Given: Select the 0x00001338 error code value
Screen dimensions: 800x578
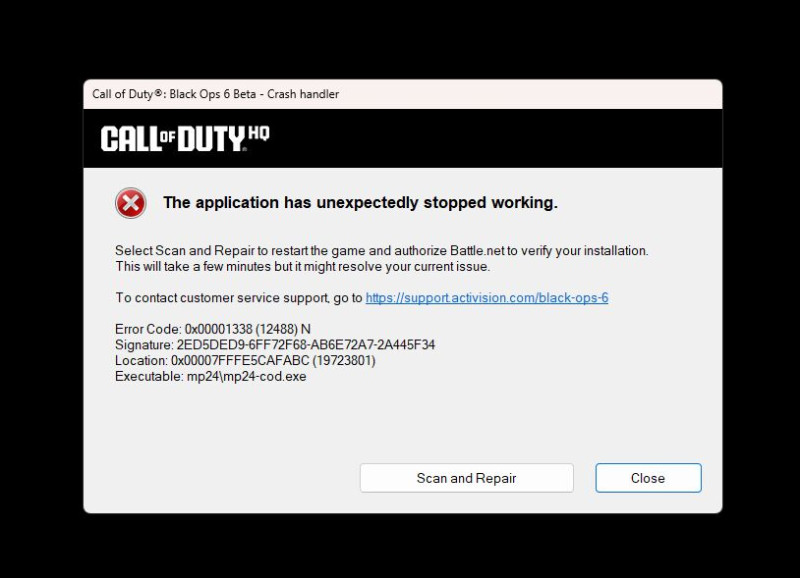Looking at the screenshot, I should (218, 329).
